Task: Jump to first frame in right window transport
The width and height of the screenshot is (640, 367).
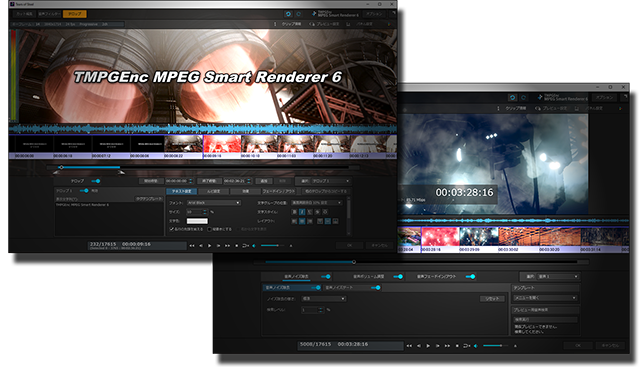Action: 409,346
